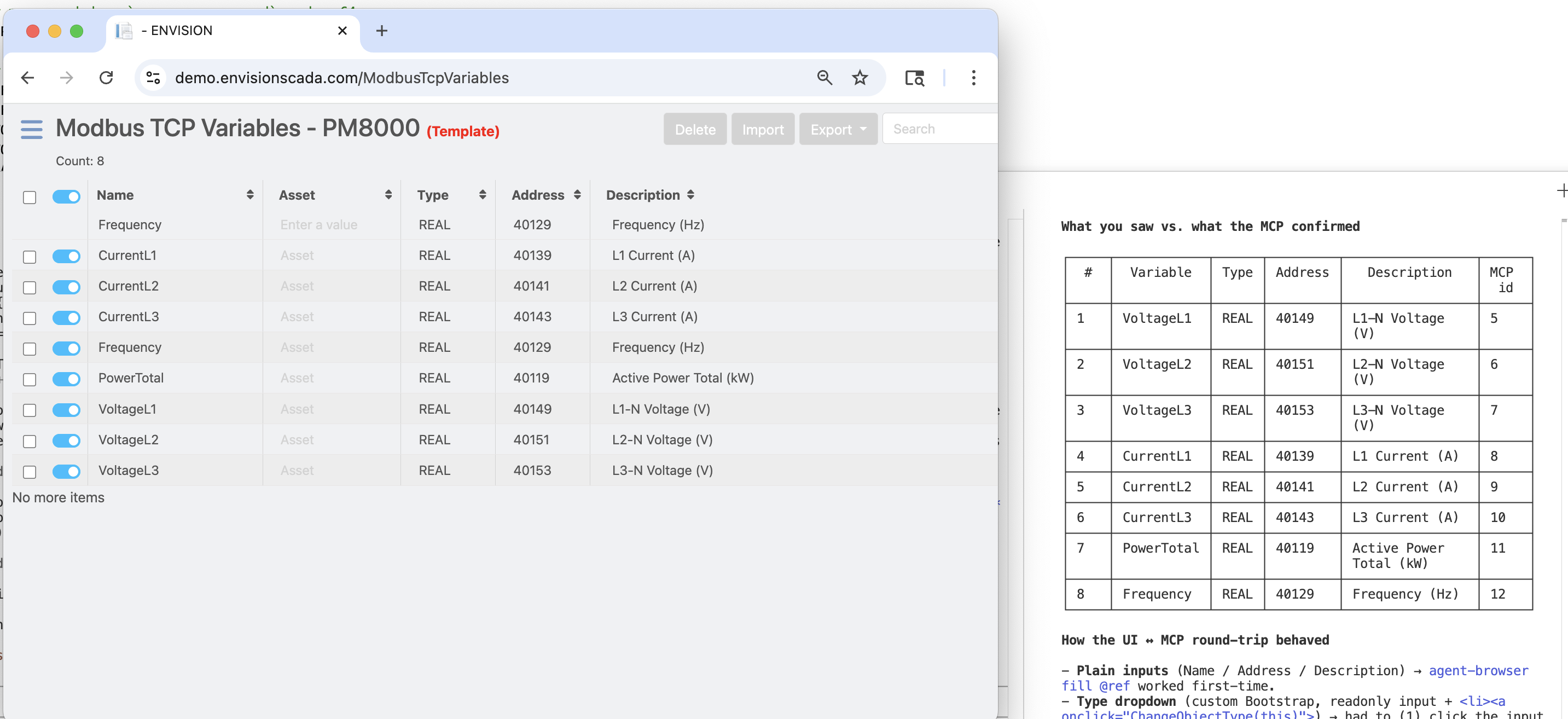Click 'Count: 8' label

[x=80, y=161]
